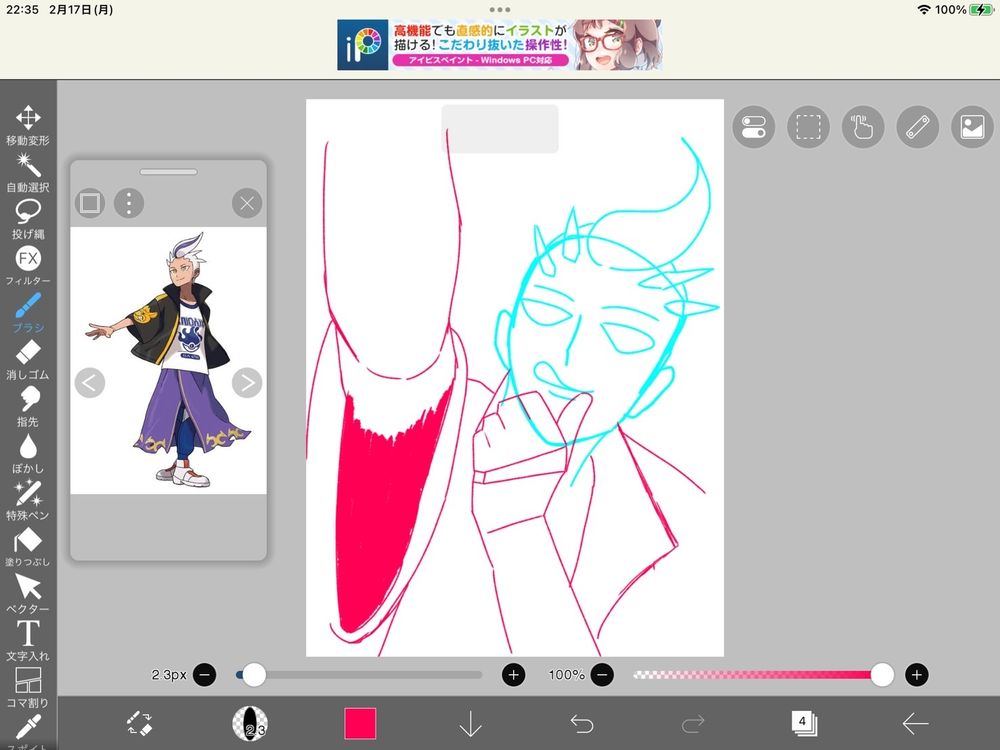1000x750 pixels.
Task: Click the brush thickness slider track
Action: pyautogui.click(x=359, y=675)
